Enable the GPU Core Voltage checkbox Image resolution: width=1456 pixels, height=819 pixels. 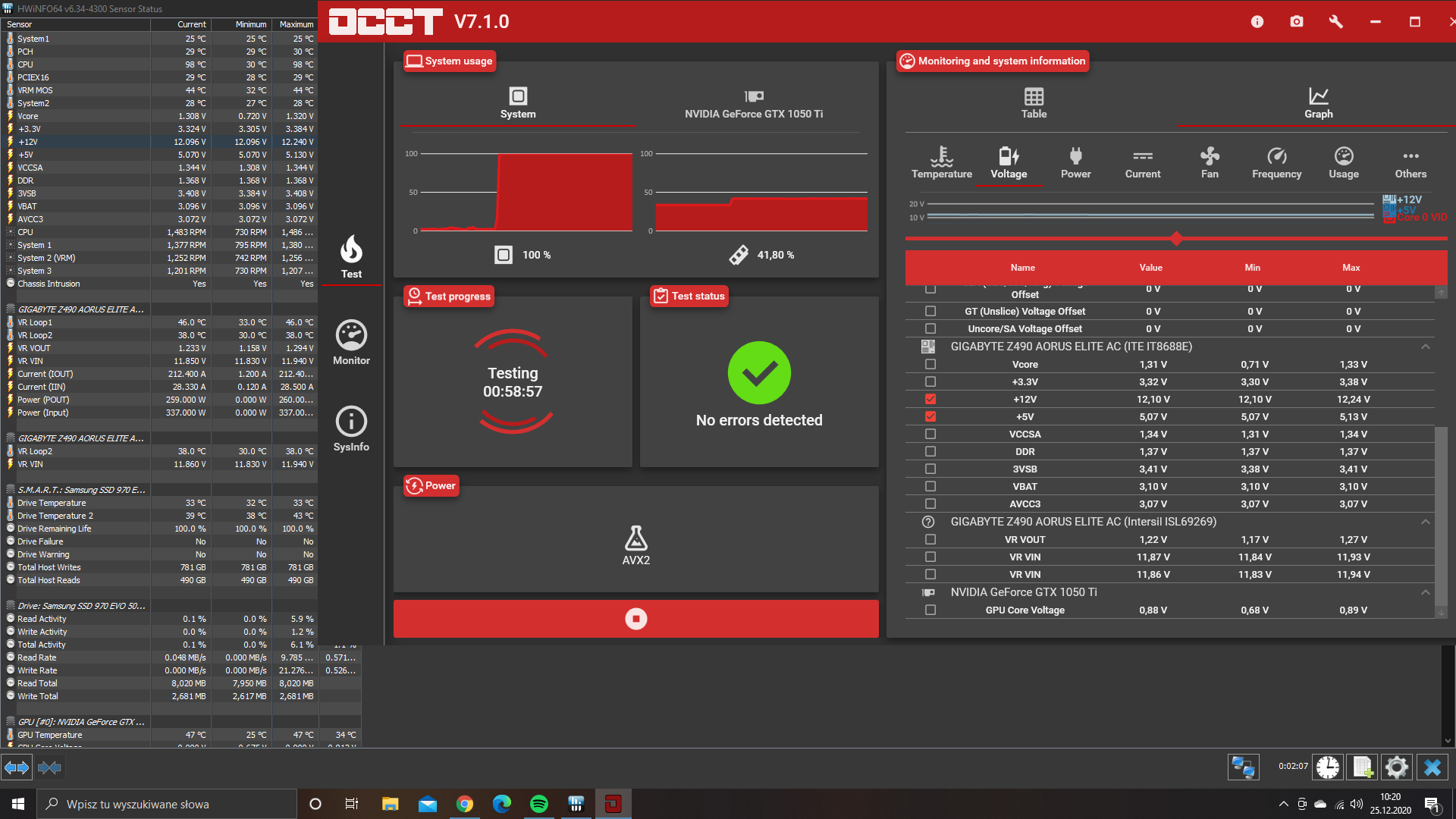click(930, 610)
